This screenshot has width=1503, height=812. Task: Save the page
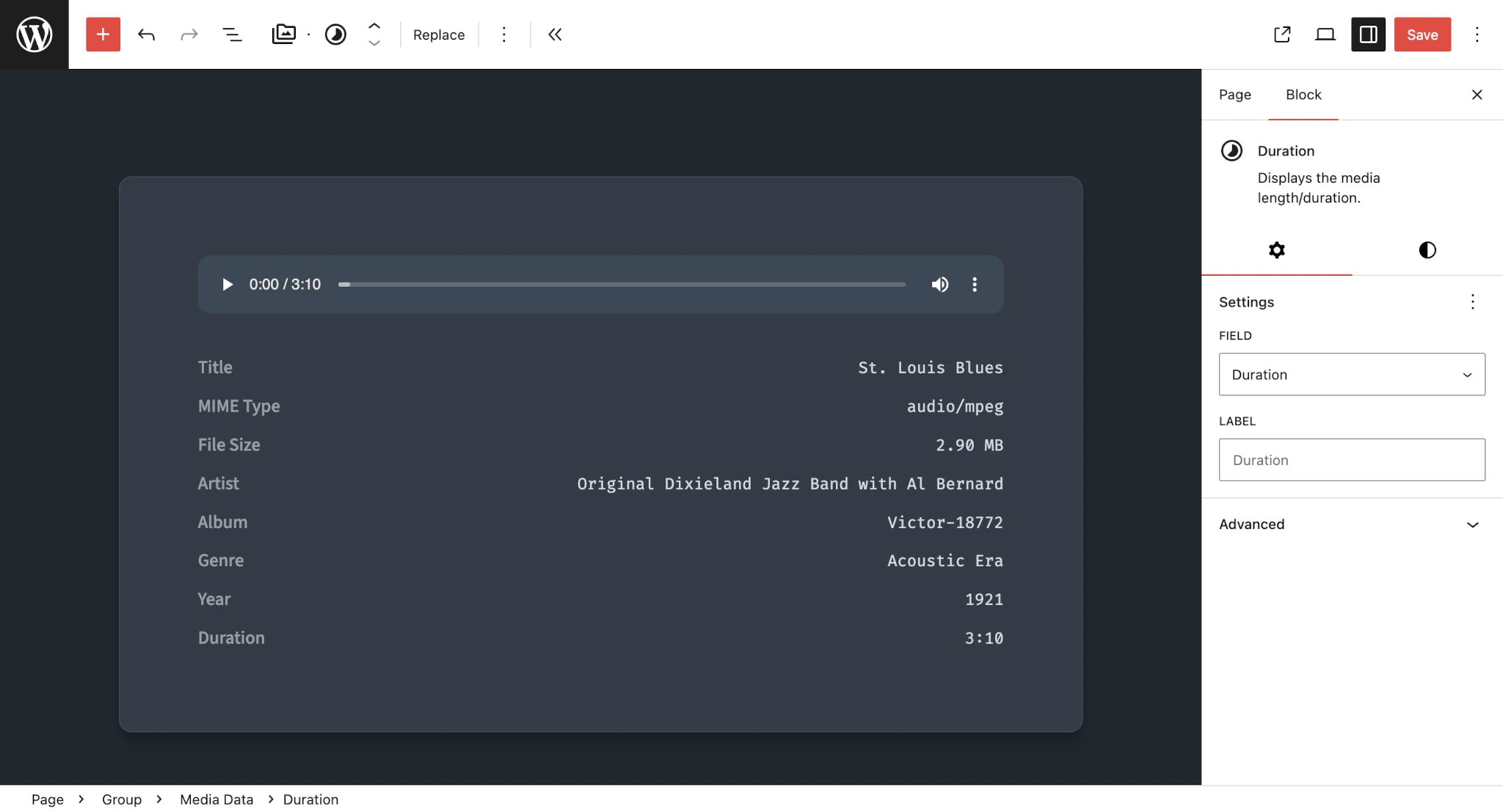pyautogui.click(x=1422, y=34)
